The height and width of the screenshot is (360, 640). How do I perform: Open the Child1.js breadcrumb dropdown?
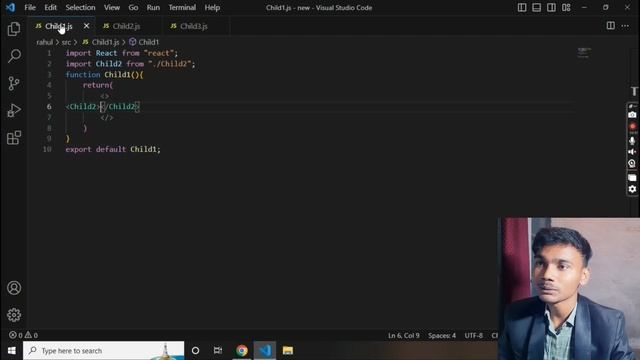(101, 42)
